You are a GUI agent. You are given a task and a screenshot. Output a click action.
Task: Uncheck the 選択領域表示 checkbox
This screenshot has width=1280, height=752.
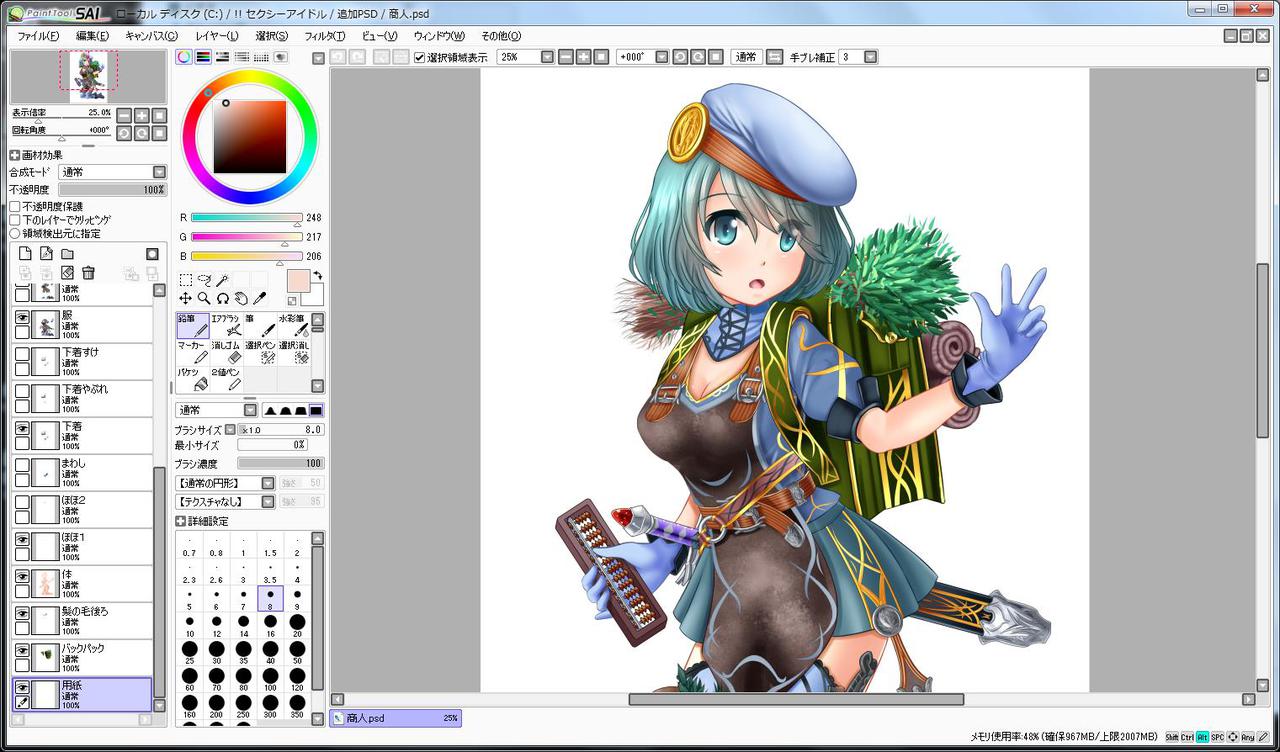click(x=420, y=57)
